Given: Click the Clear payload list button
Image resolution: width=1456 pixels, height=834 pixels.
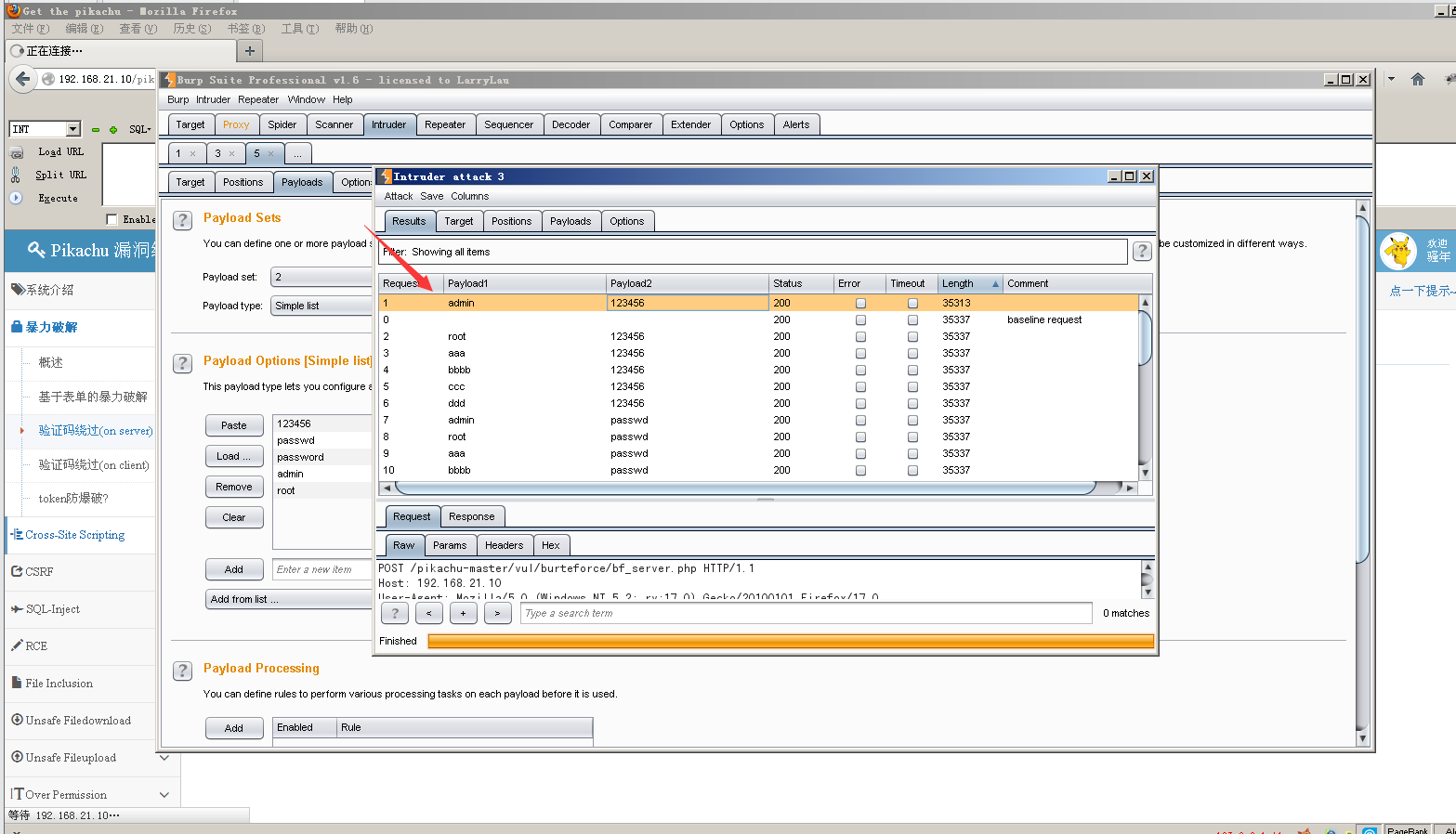Looking at the screenshot, I should 234,517.
